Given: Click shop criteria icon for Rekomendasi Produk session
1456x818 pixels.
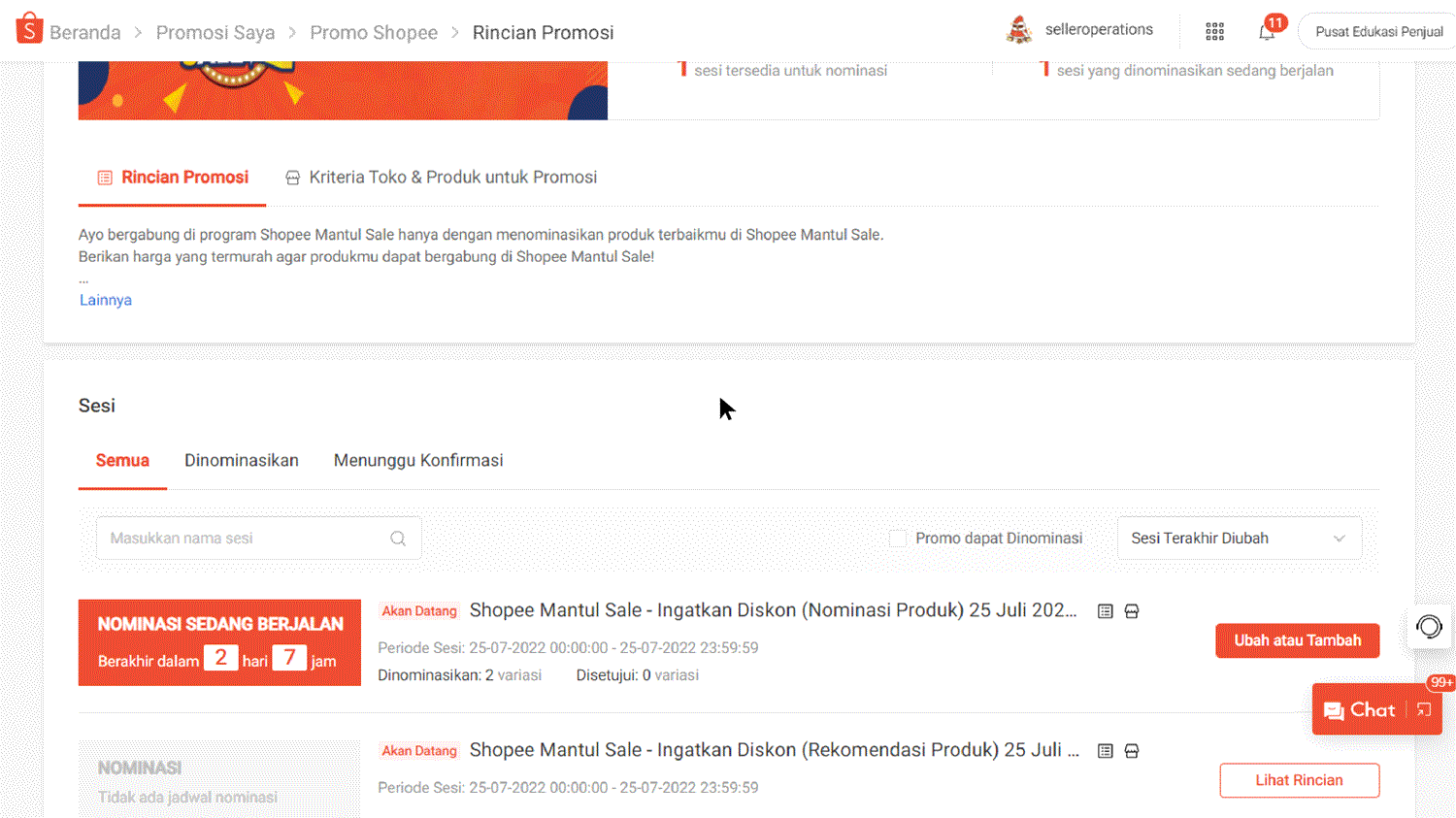Looking at the screenshot, I should pyautogui.click(x=1132, y=751).
